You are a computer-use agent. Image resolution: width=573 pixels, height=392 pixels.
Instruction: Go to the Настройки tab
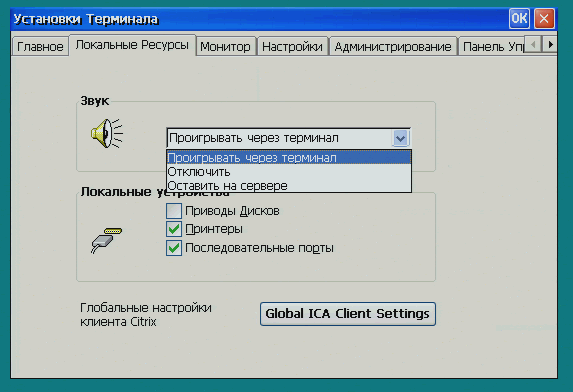pyautogui.click(x=292, y=46)
